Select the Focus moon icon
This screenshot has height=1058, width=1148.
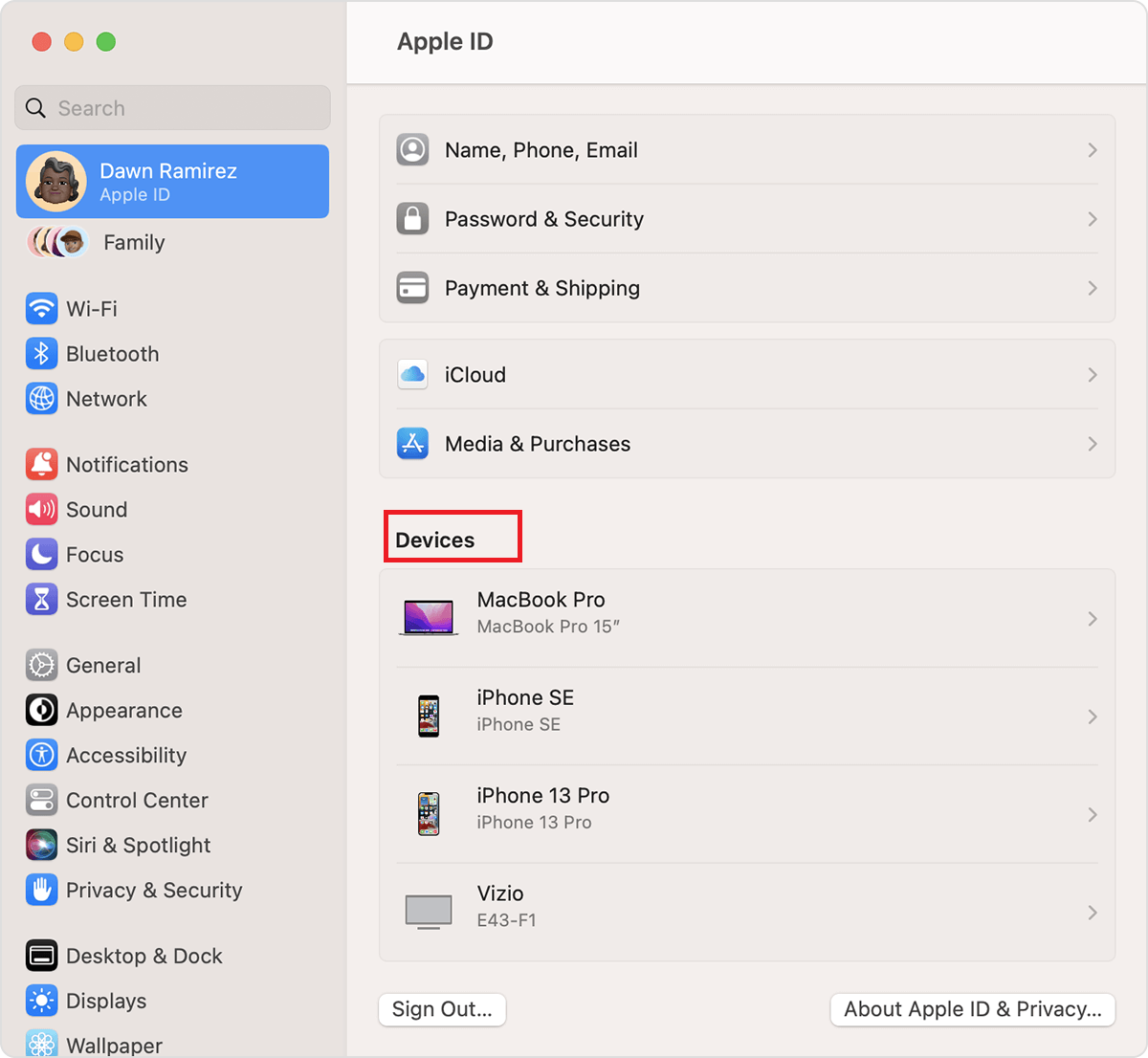41,555
